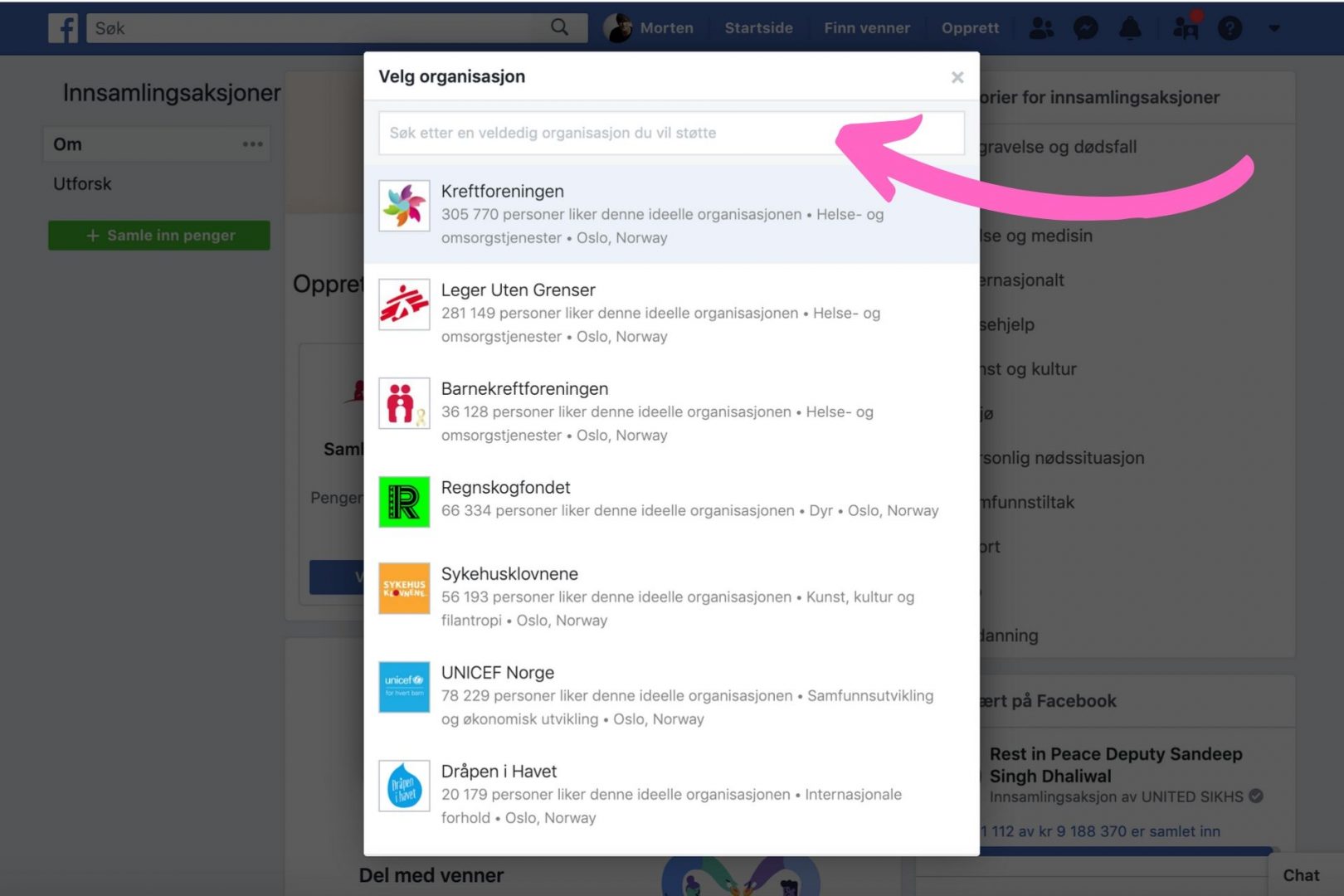Open the gravelse og dødsfall category
This screenshot has width=1344, height=896.
1058,147
